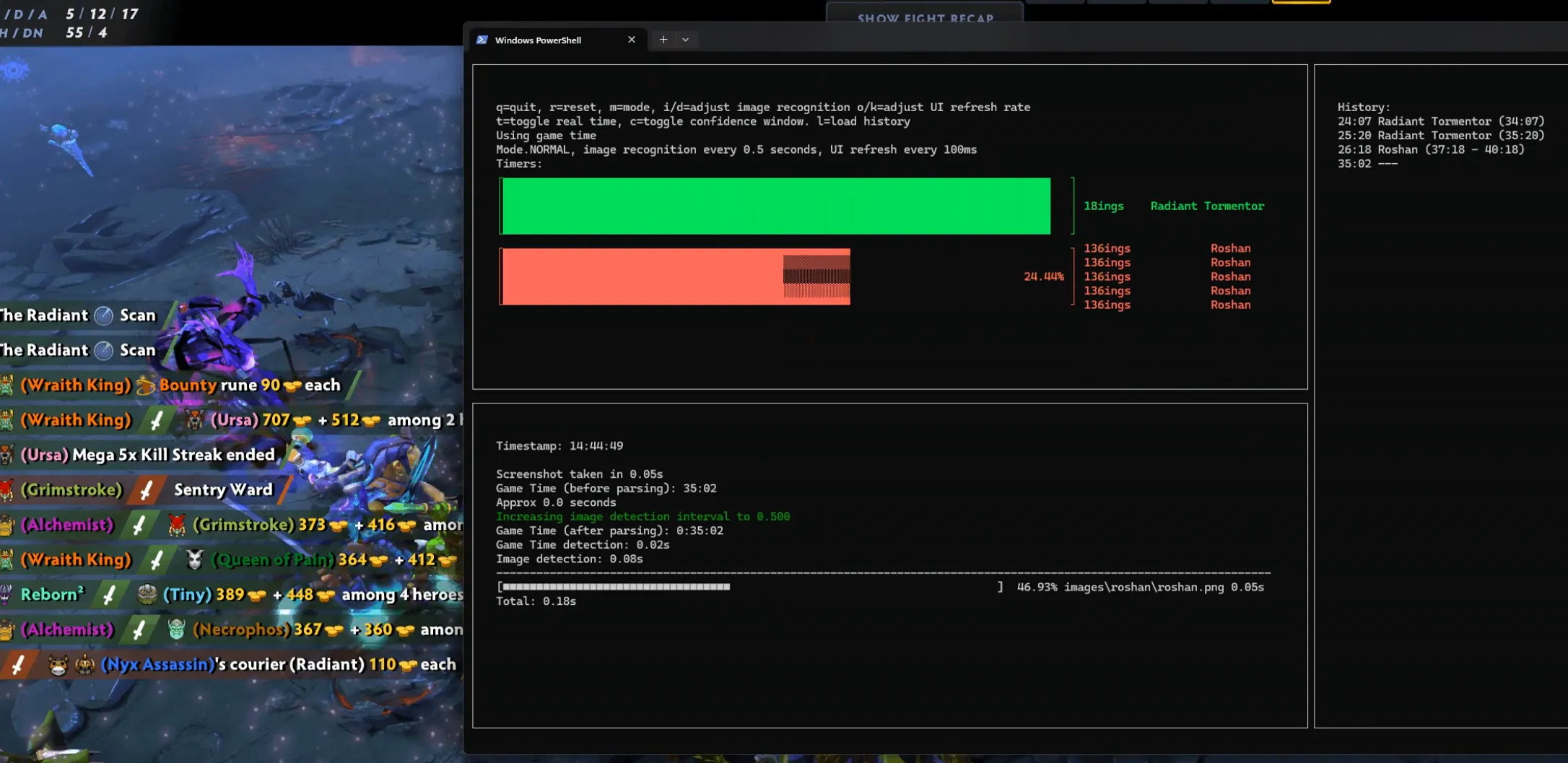Click the sword icon in Alchemist Necrophos row

tap(139, 629)
